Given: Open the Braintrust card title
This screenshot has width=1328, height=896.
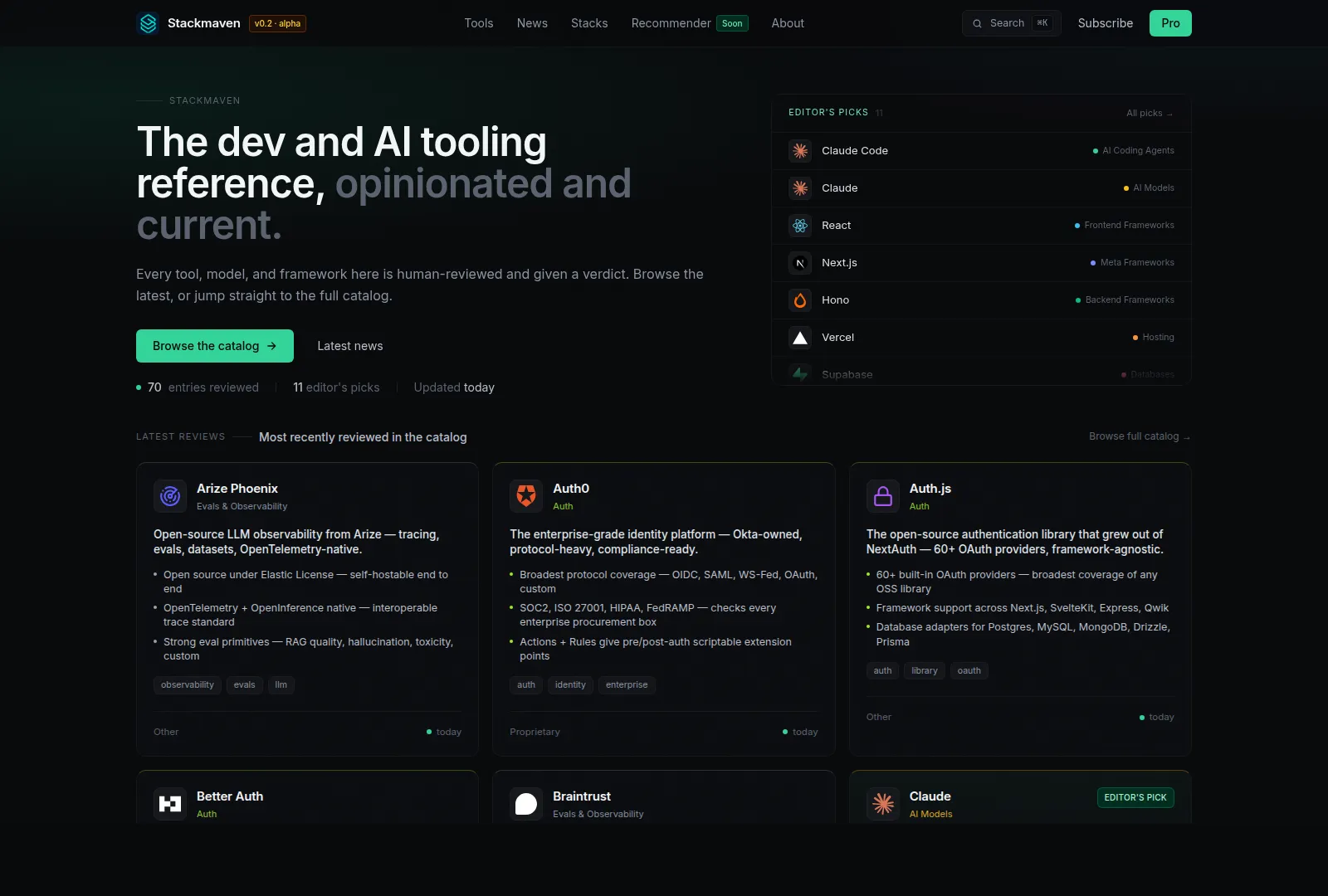Looking at the screenshot, I should click(582, 796).
